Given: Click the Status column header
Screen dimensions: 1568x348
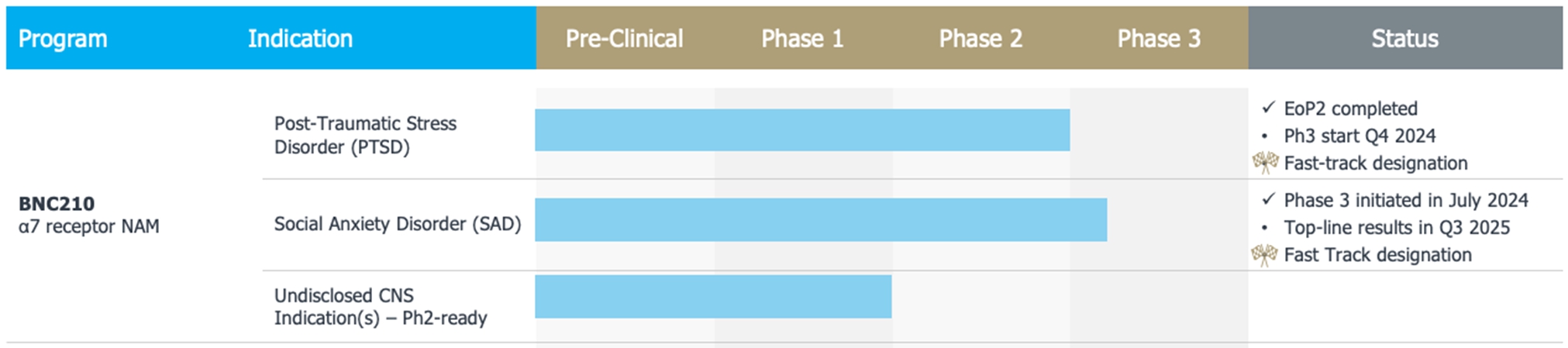Looking at the screenshot, I should [1404, 39].
